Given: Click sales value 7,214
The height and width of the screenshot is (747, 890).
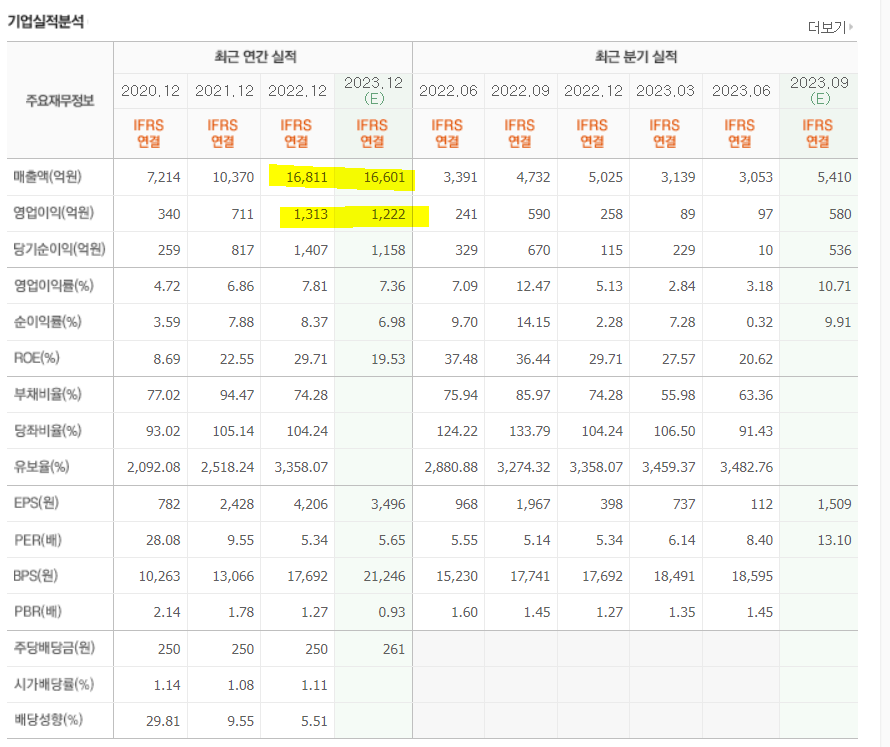Looking at the screenshot, I should click(x=163, y=177).
